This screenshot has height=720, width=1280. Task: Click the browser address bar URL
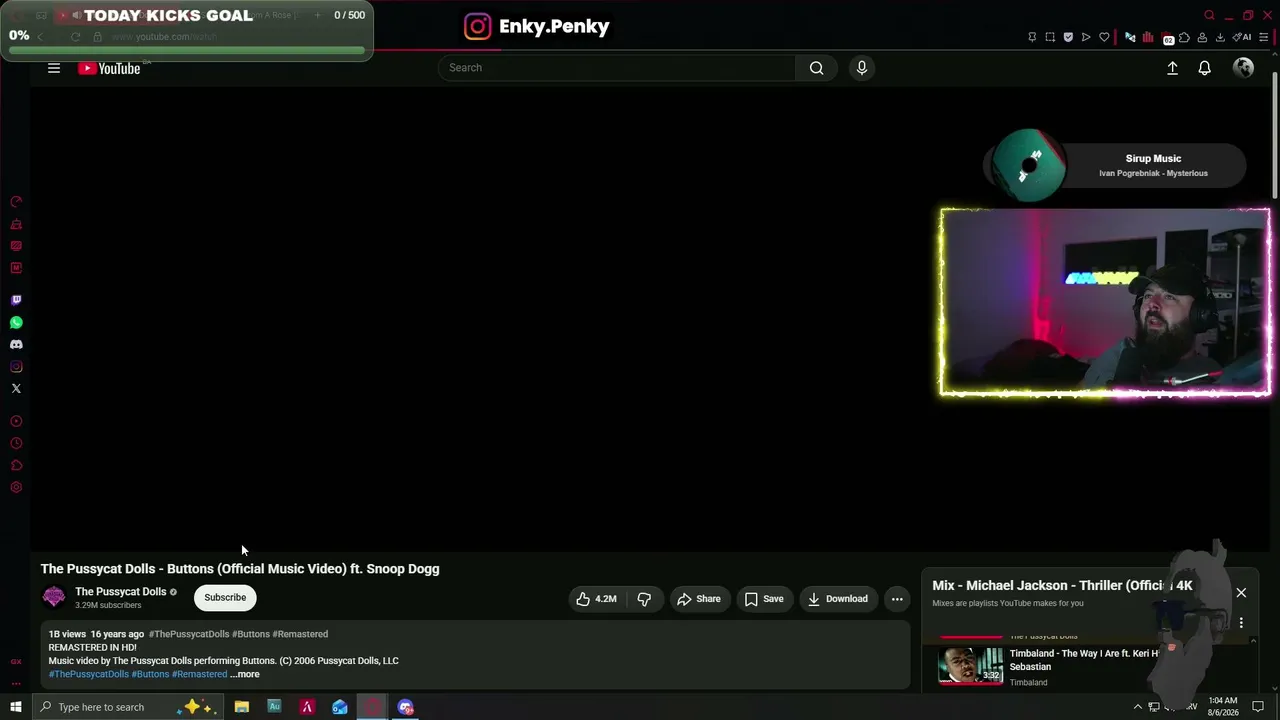coord(164,37)
